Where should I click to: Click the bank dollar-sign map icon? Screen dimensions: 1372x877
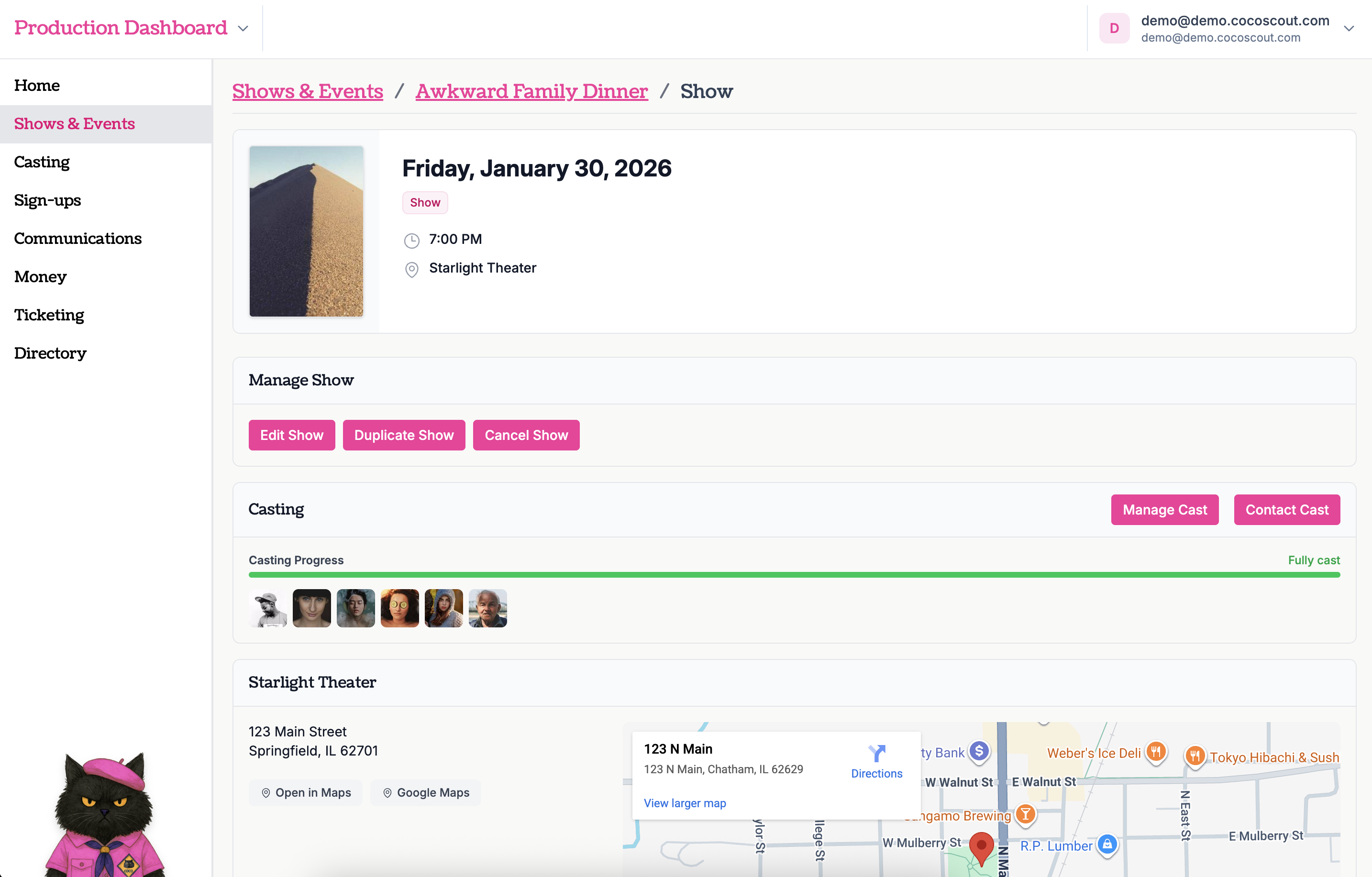[x=979, y=751]
